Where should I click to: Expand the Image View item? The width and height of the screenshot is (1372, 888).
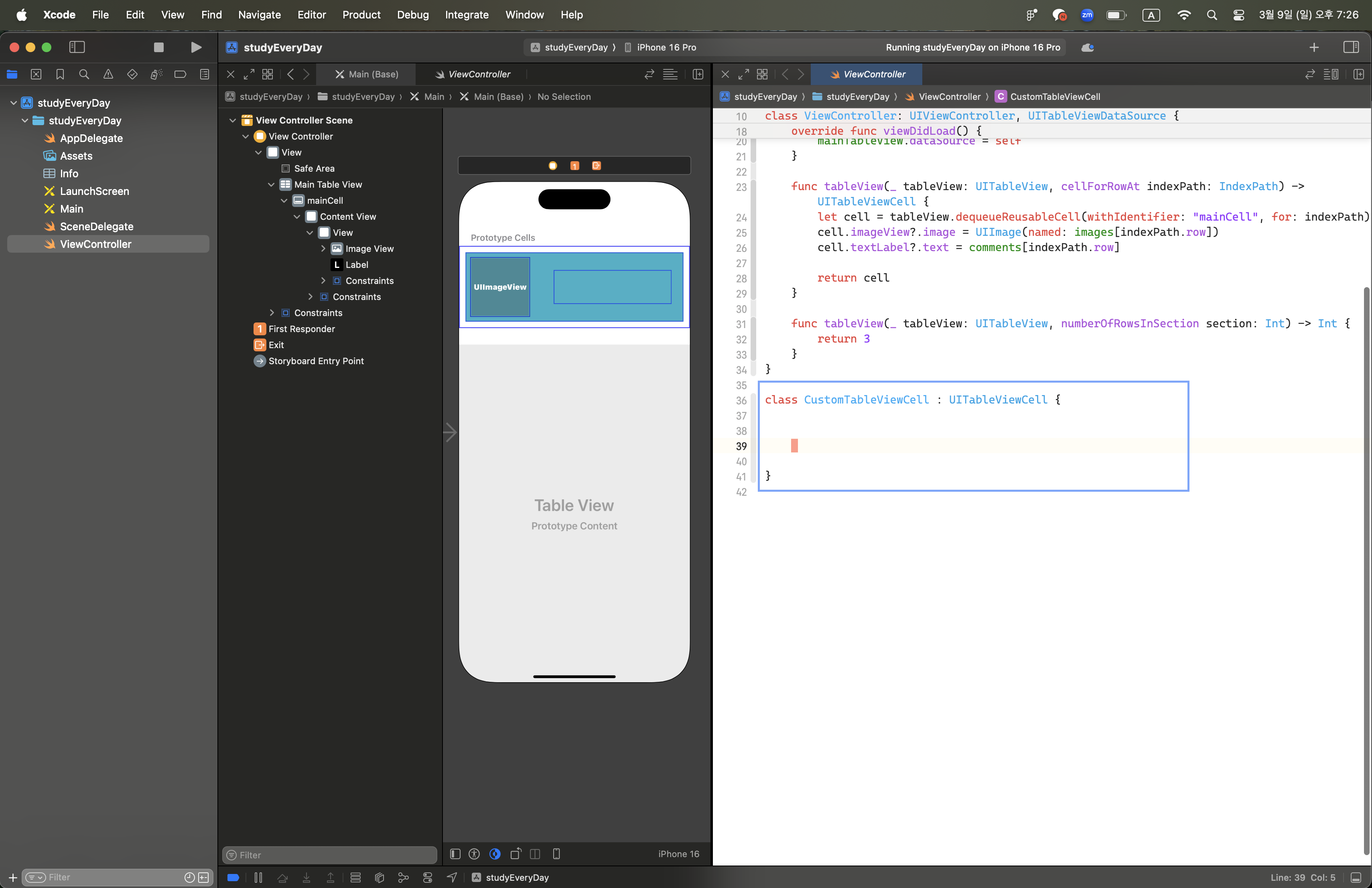pyautogui.click(x=323, y=248)
